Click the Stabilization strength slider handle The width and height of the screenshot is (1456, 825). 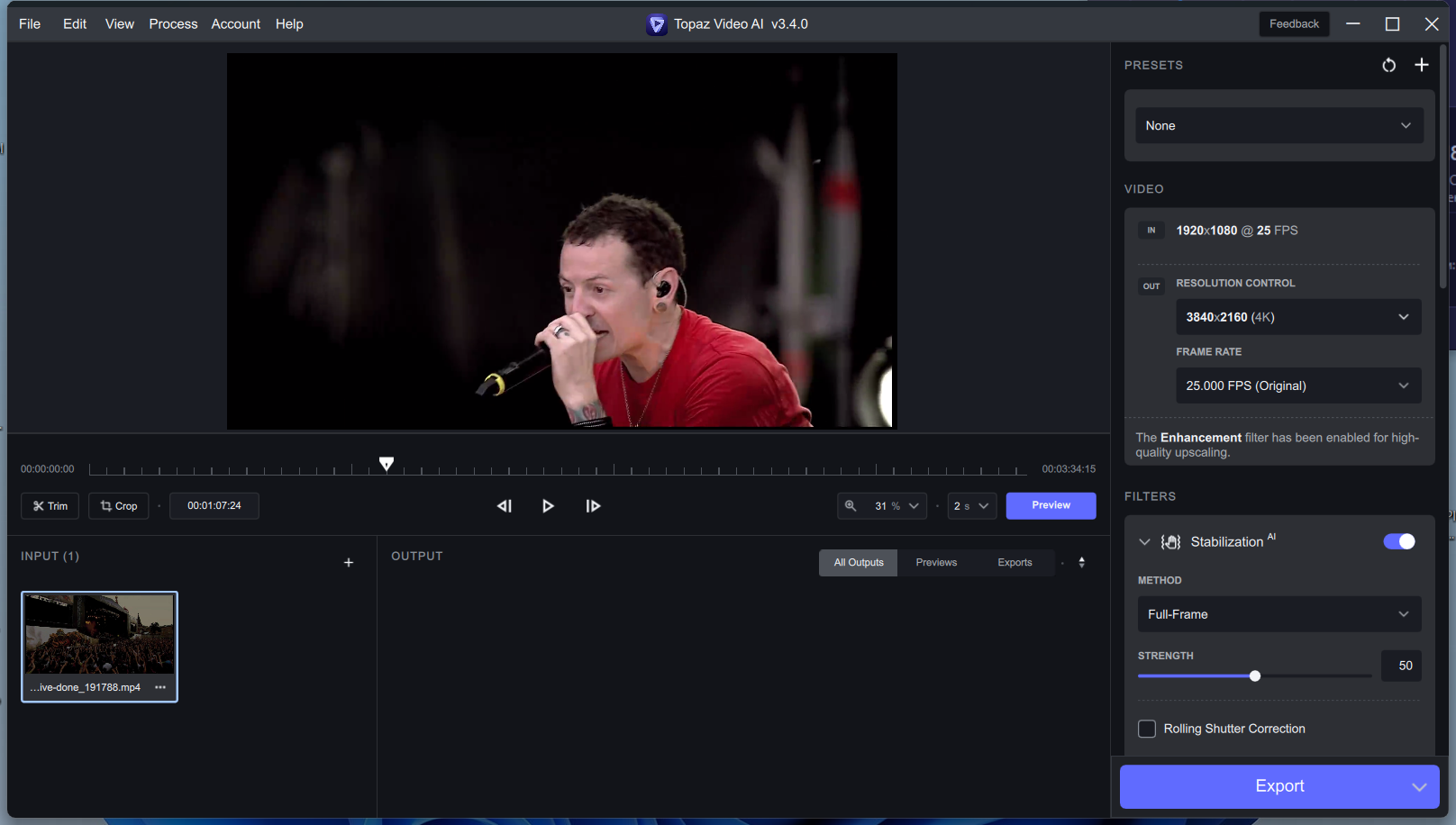pyautogui.click(x=1254, y=676)
